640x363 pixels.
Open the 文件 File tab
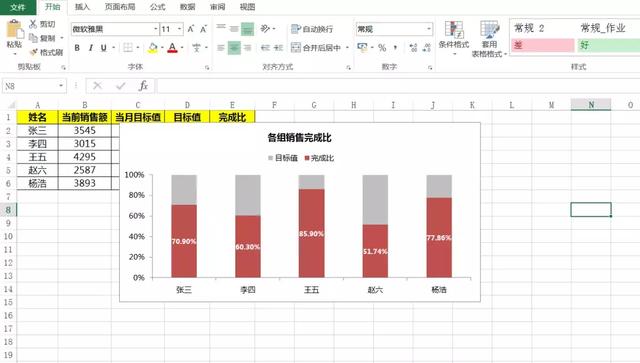coord(18,7)
